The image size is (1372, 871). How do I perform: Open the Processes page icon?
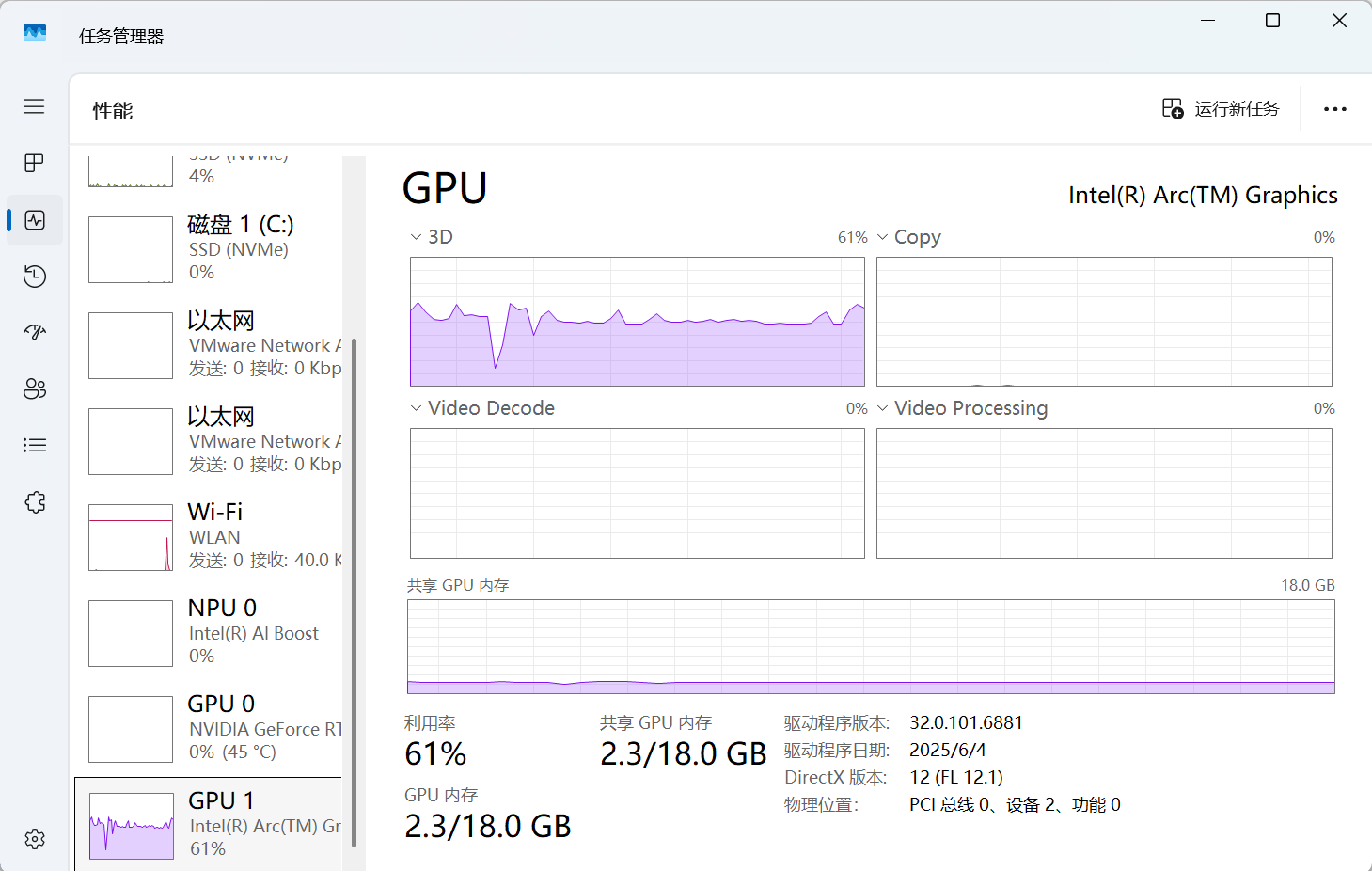[34, 163]
